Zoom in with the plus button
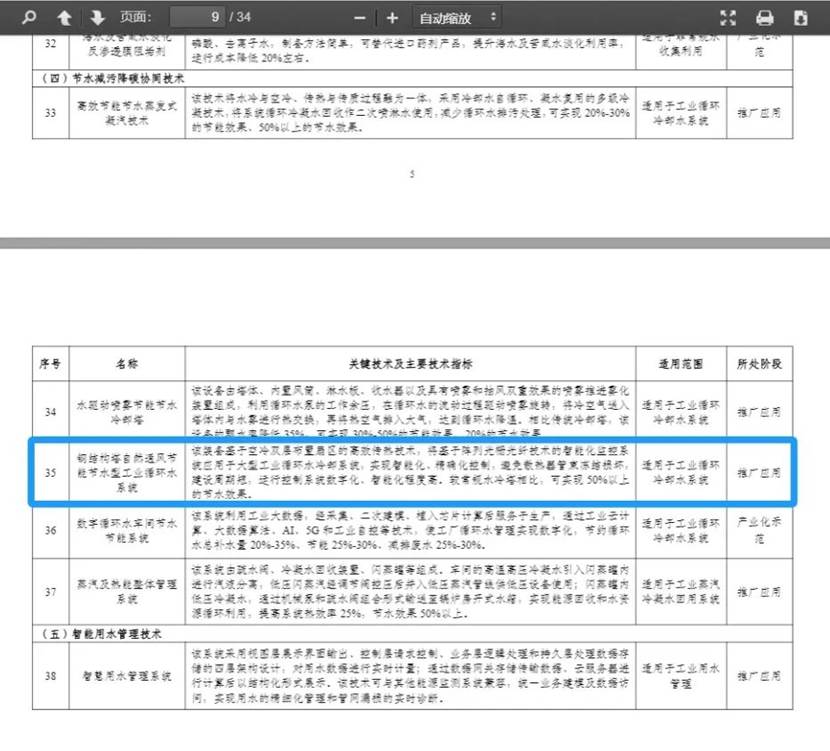This screenshot has height=751, width=830. click(x=392, y=18)
